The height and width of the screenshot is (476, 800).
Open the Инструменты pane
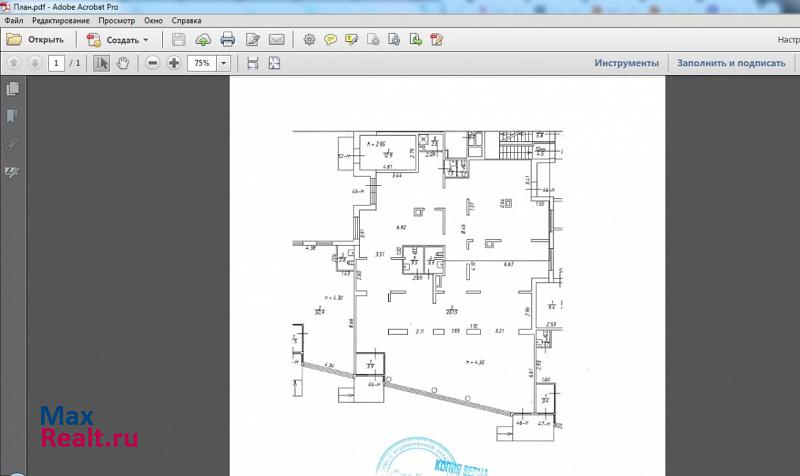[626, 63]
